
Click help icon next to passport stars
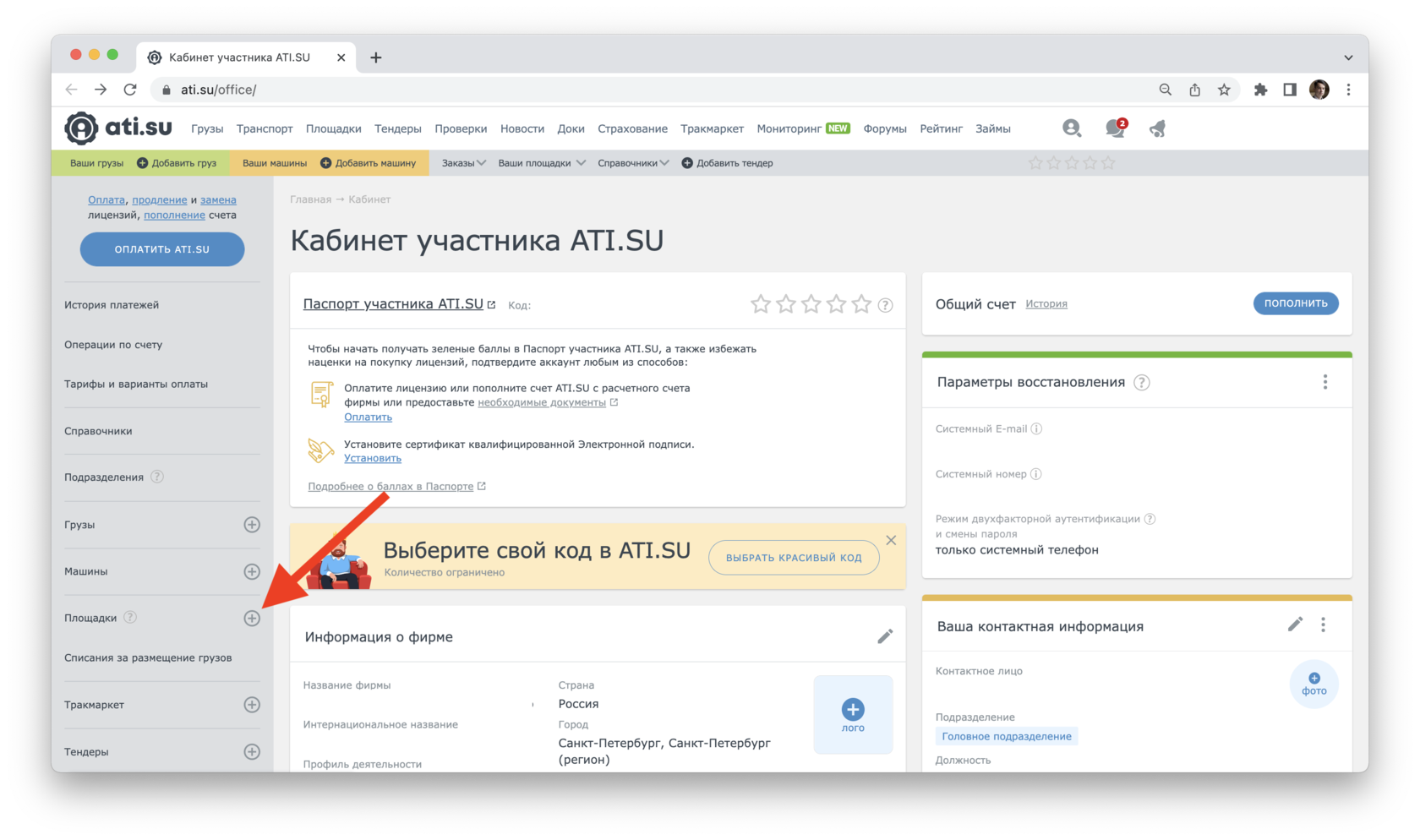pyautogui.click(x=885, y=305)
